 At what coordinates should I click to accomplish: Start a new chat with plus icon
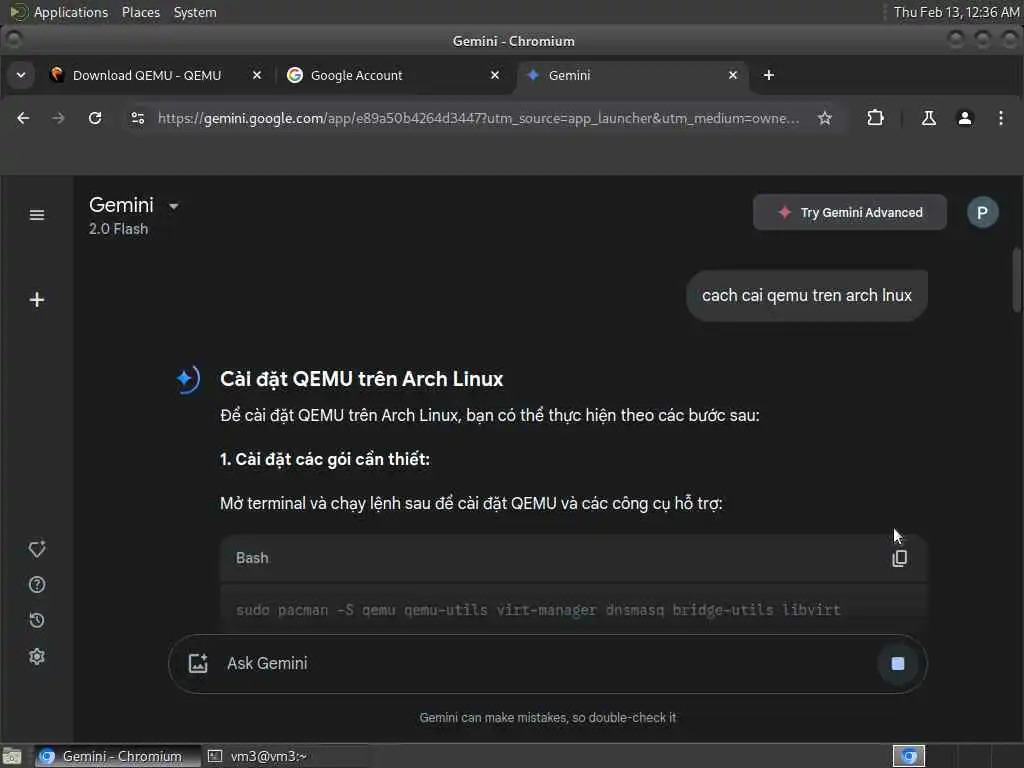point(37,300)
